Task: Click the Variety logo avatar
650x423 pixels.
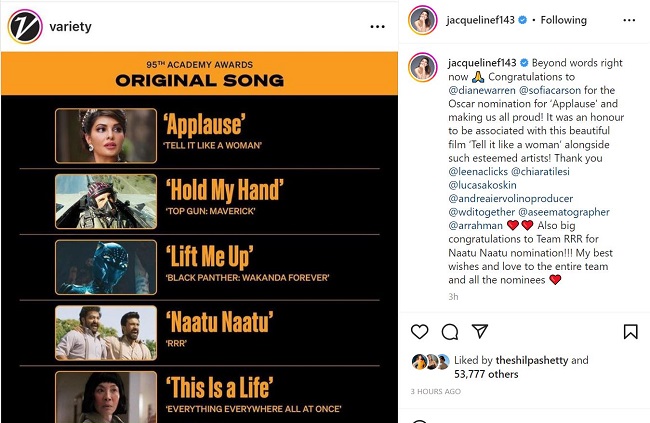Action: 25,27
